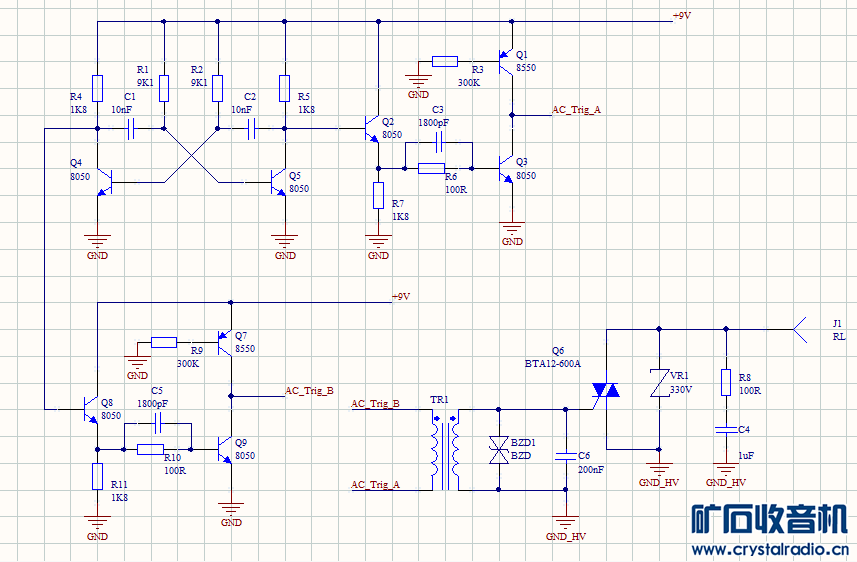Pick the R11 resistor body
Screen dimensions: 857x562
97,477
